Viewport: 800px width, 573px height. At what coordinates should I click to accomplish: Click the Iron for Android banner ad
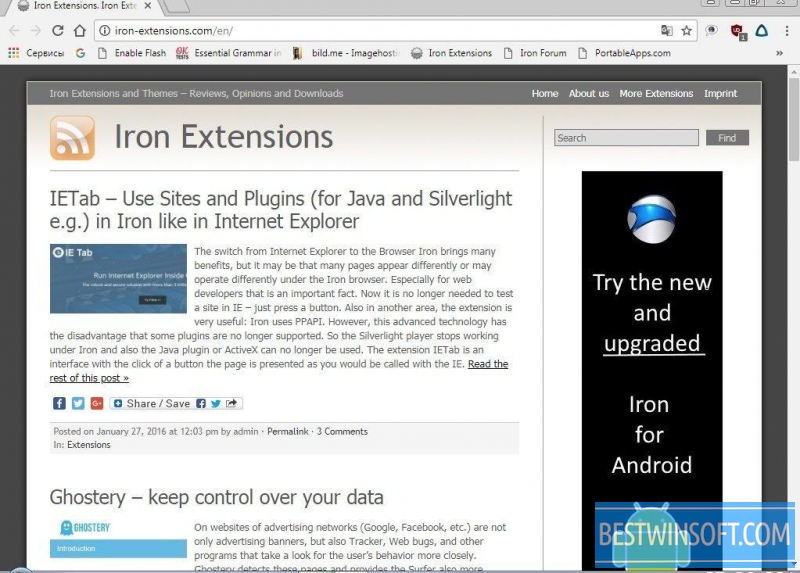(x=652, y=370)
